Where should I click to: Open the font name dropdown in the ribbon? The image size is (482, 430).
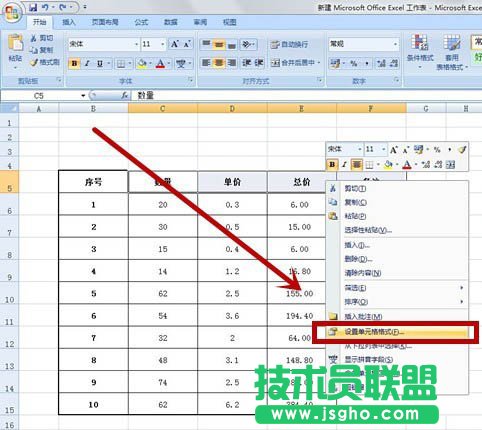tap(136, 44)
